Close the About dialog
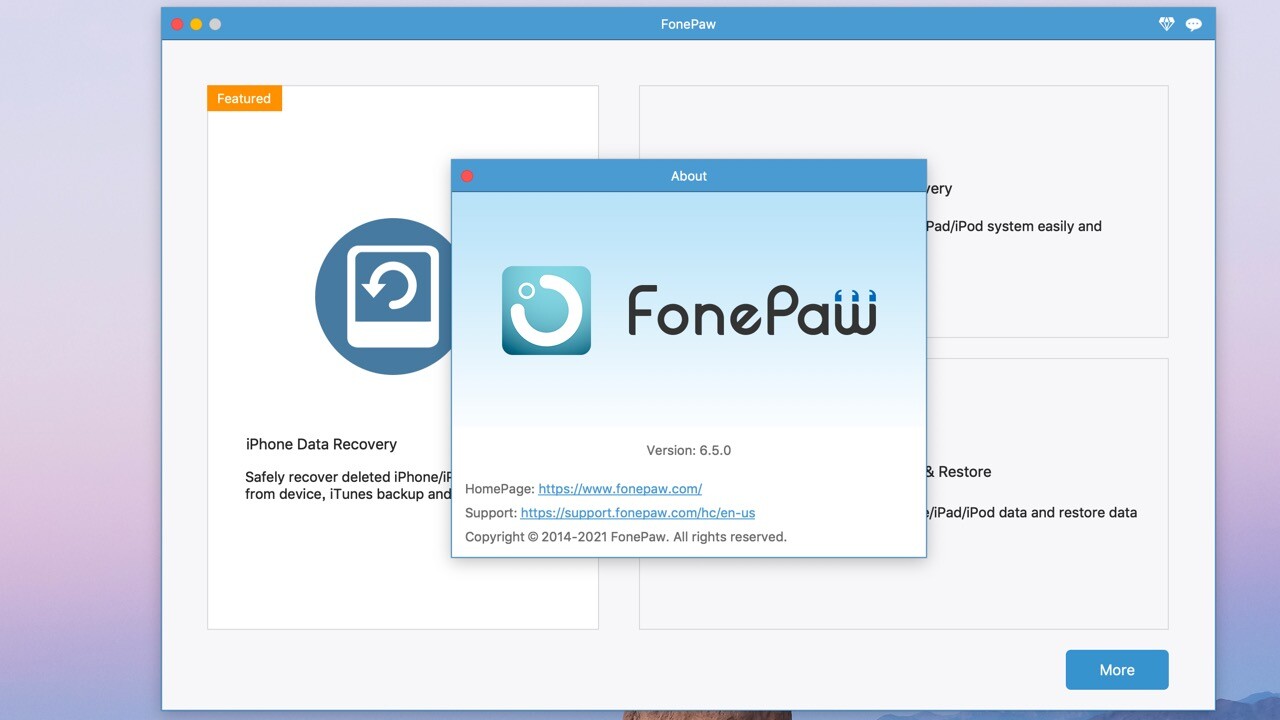The image size is (1280, 720). click(467, 176)
